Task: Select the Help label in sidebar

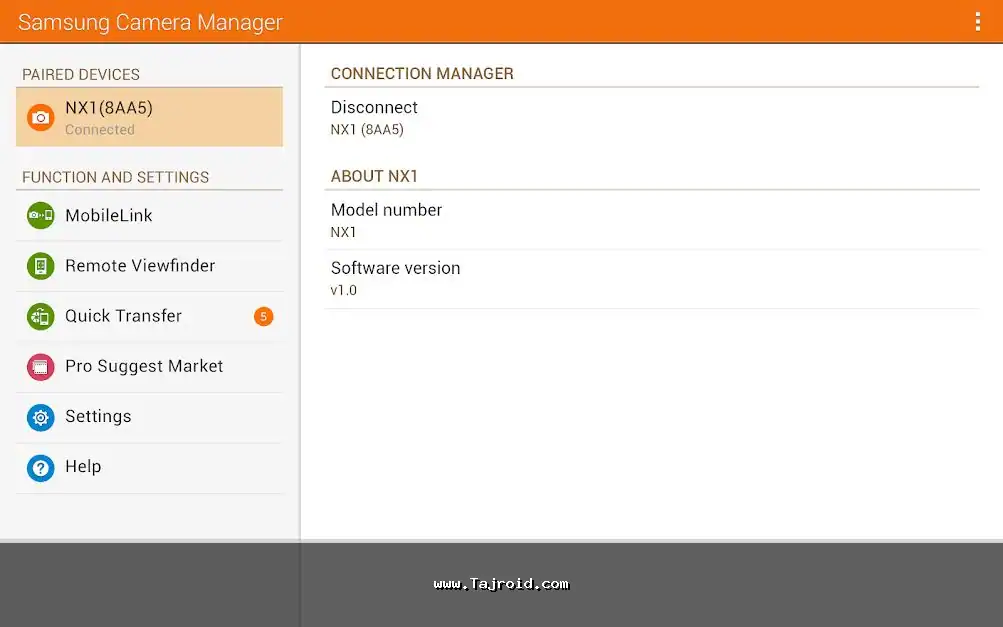Action: point(83,467)
